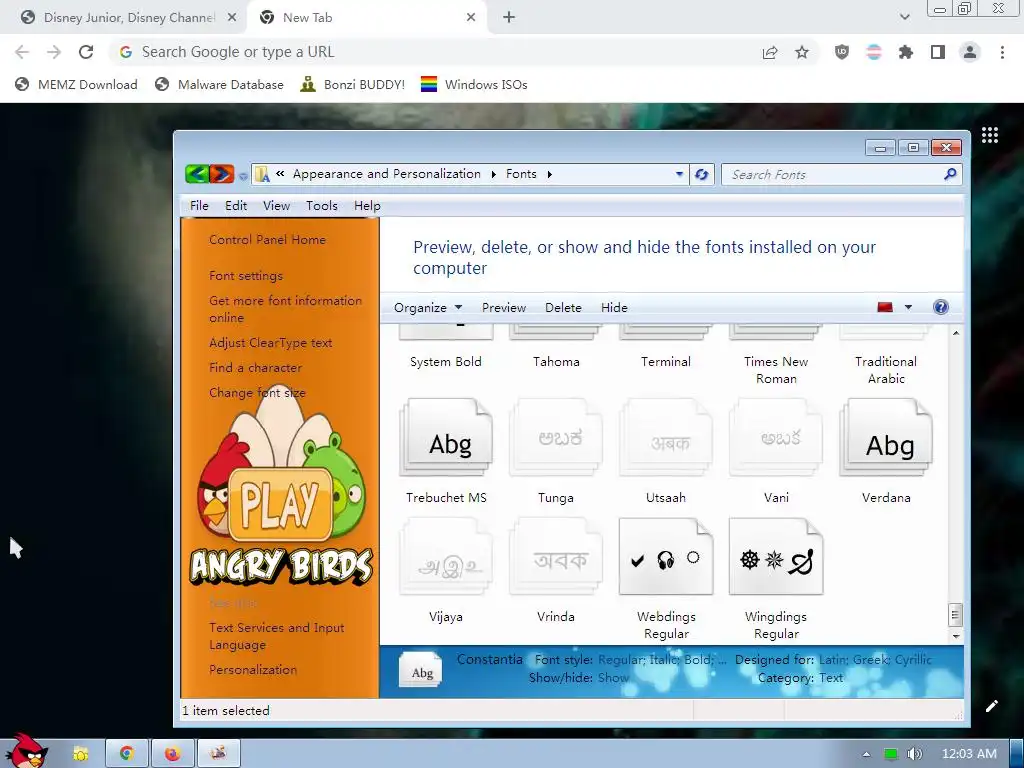Click the MEMZ Download bookmark
This screenshot has height=768, width=1024.
(x=76, y=84)
